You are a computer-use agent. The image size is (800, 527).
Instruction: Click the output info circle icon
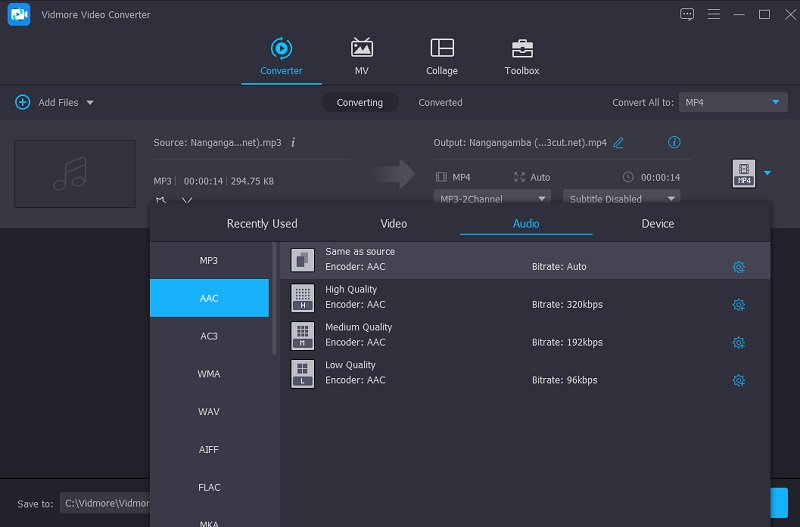point(674,143)
